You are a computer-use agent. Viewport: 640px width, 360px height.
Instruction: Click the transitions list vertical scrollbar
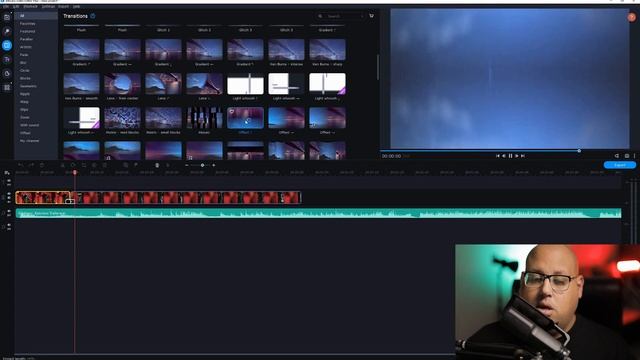tap(378, 67)
